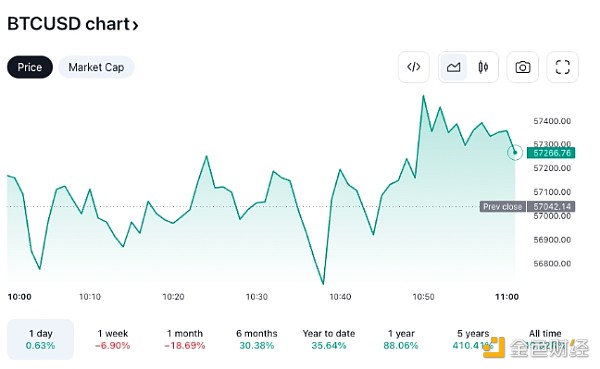
Task: Switch to candlestick chart view
Action: click(x=483, y=67)
